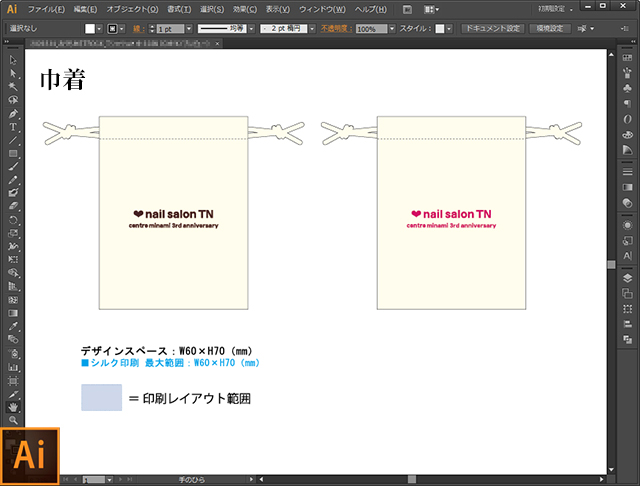
Task: Select the Pen tool
Action: pos(13,114)
